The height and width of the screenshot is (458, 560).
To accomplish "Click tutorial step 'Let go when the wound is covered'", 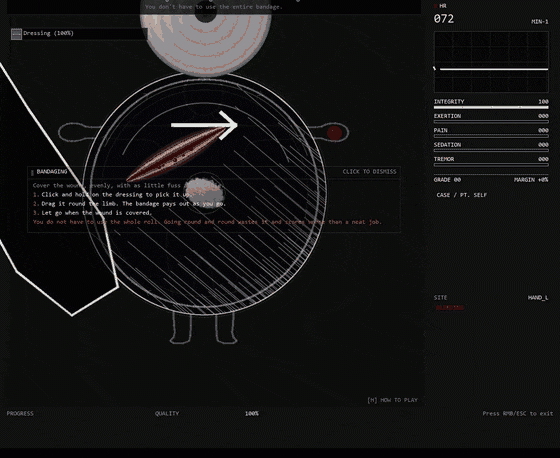I will pyautogui.click(x=92, y=213).
